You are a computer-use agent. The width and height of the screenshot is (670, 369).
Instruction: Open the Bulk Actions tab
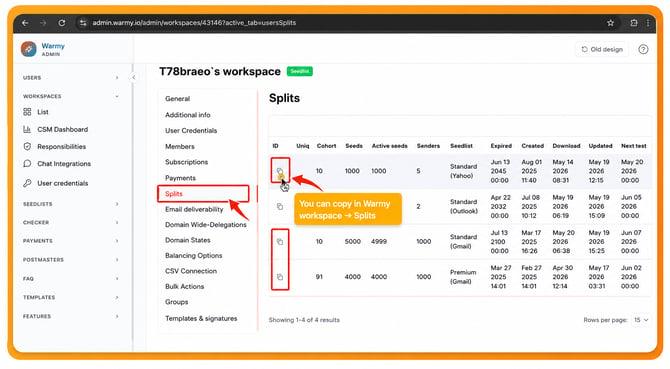(185, 287)
